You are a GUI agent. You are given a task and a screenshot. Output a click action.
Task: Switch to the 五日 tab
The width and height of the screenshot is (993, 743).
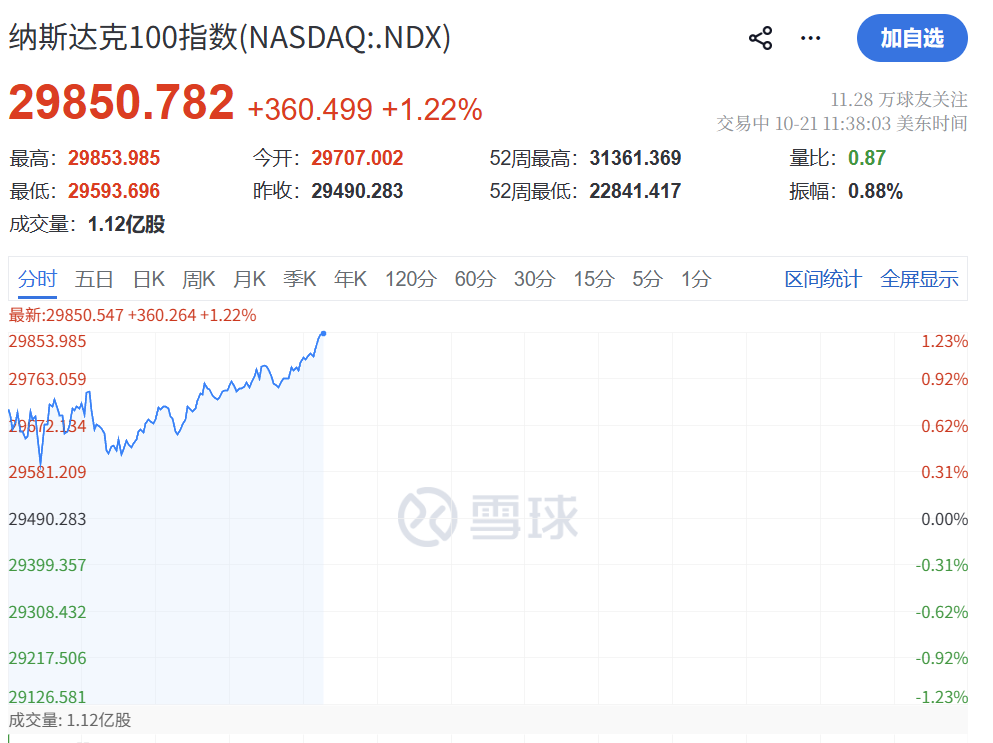[x=94, y=279]
